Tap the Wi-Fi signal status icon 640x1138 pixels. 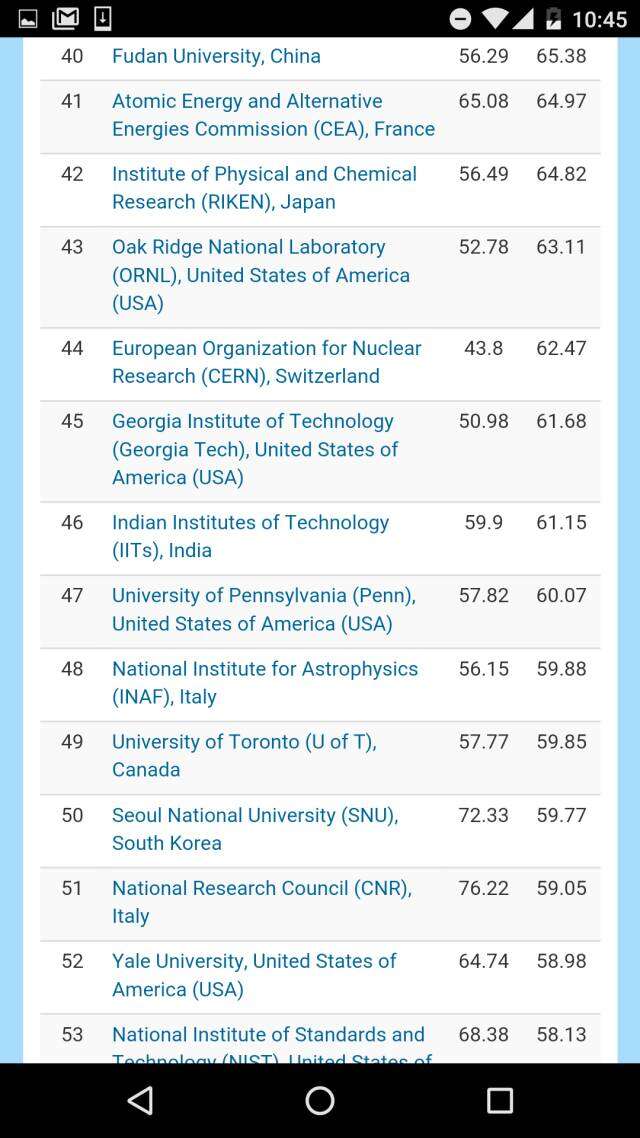tap(494, 19)
